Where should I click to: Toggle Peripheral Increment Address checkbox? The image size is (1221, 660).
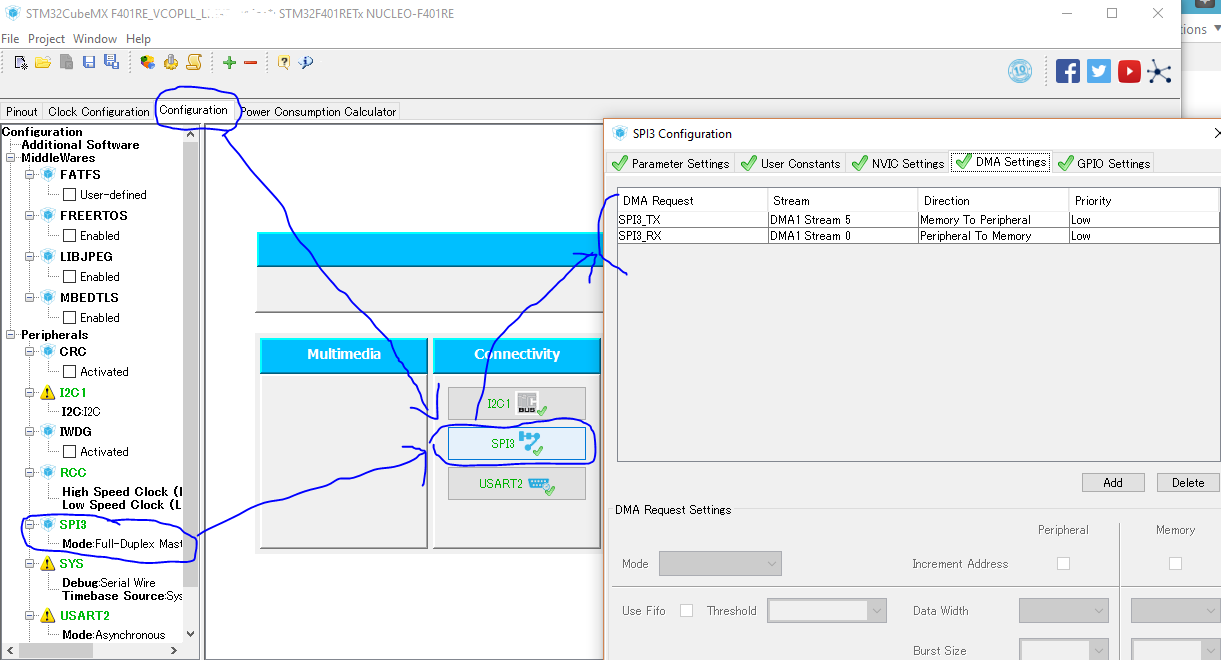(x=1063, y=563)
